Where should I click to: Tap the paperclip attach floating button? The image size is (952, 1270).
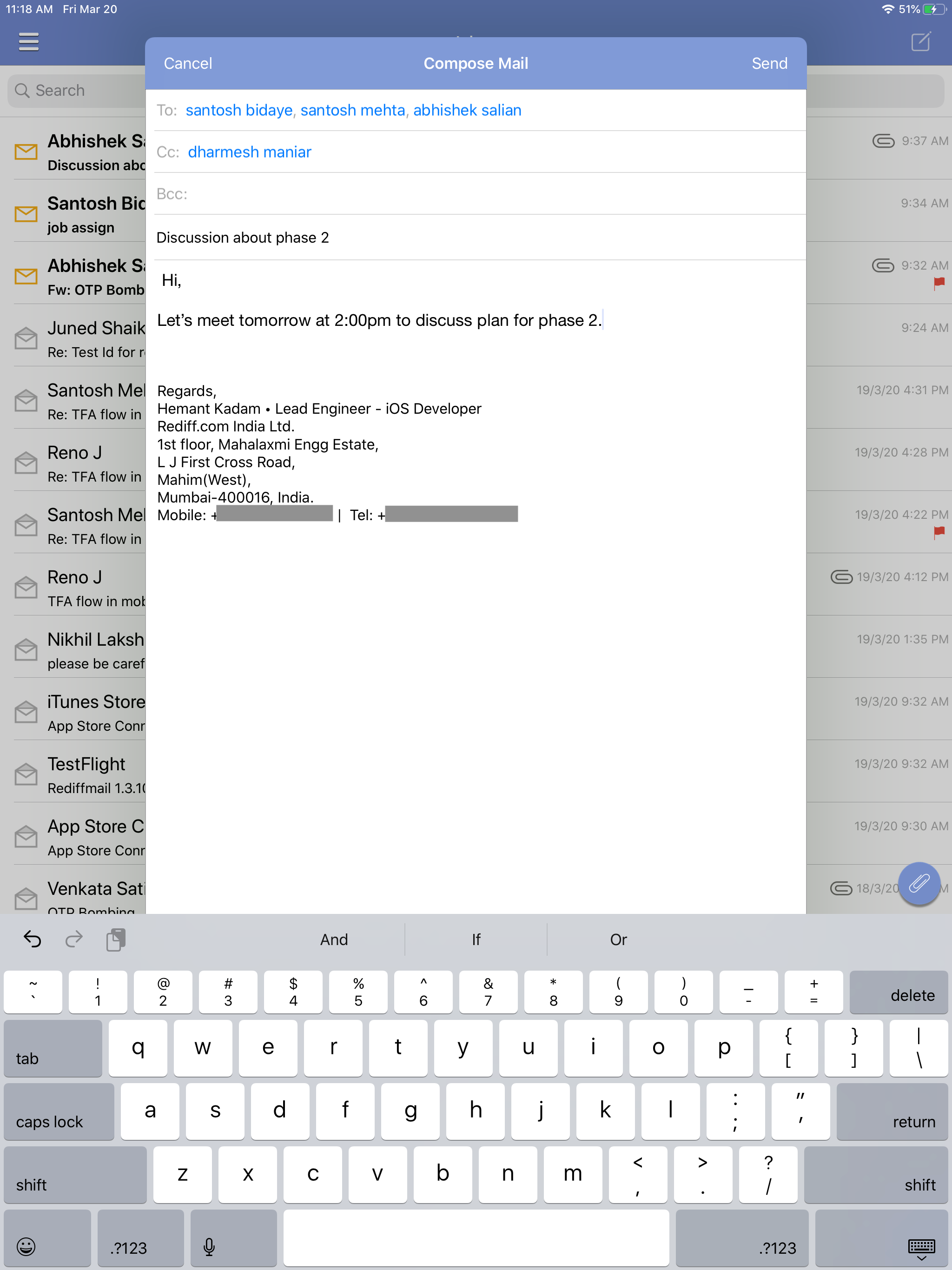(919, 883)
